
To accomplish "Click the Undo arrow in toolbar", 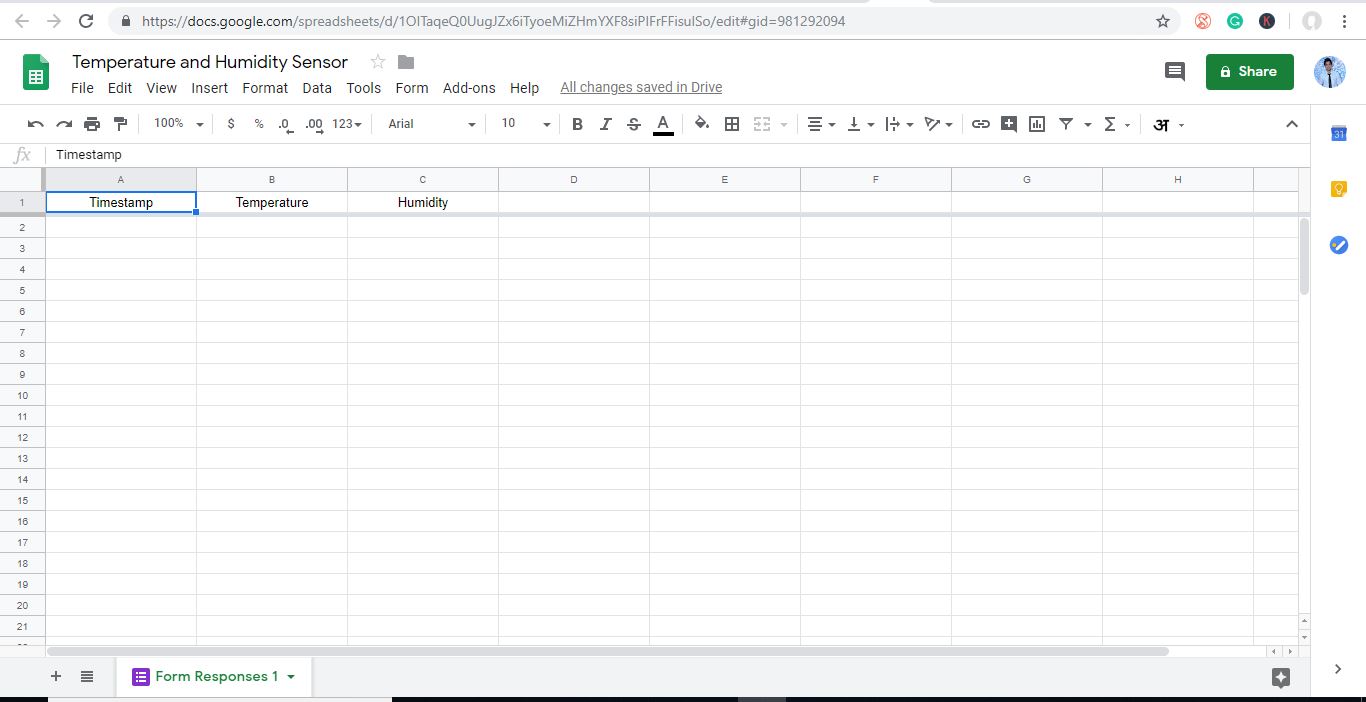I will point(36,124).
